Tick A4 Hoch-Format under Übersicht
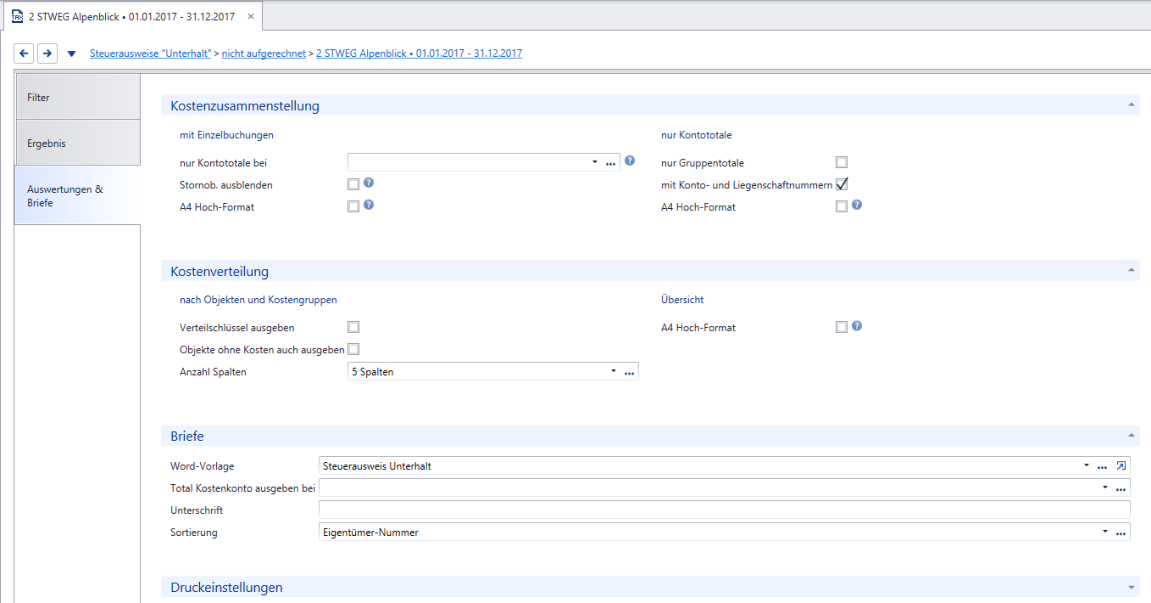Viewport: 1151px width, 603px height. (841, 328)
